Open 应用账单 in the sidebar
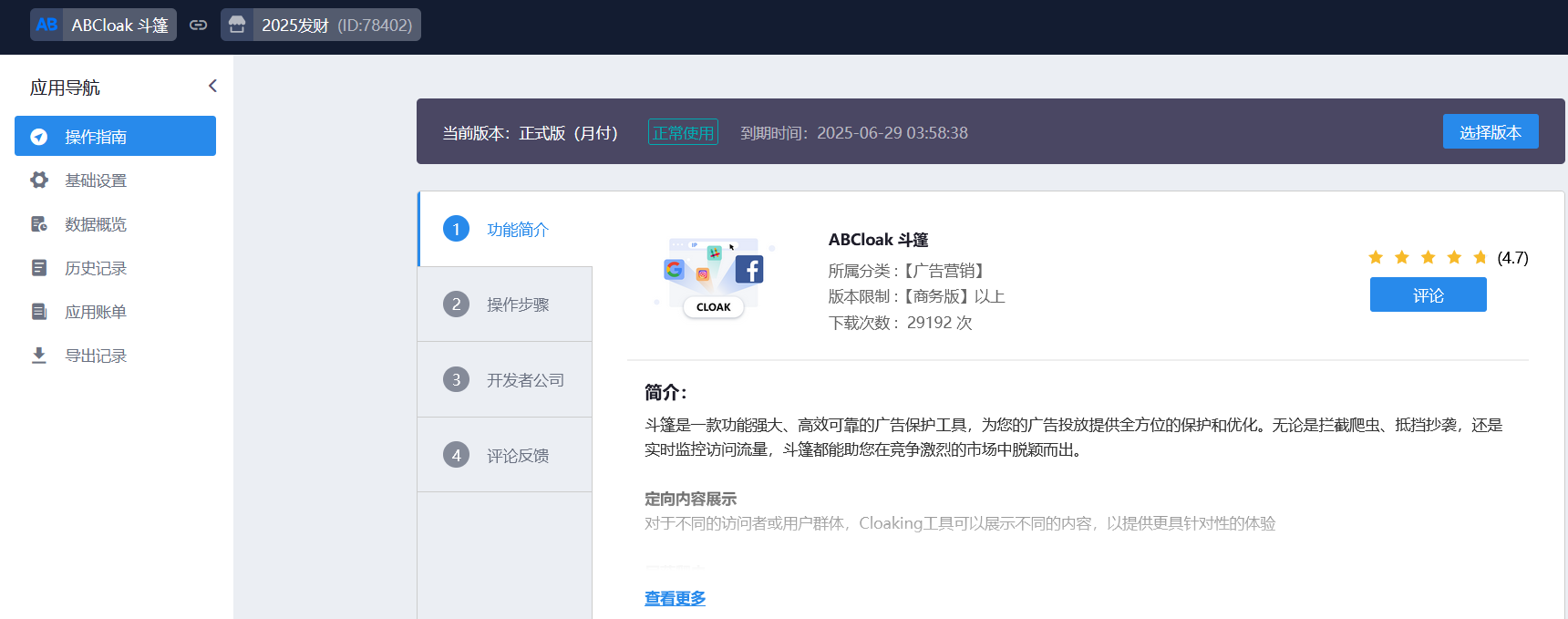 pyautogui.click(x=115, y=312)
